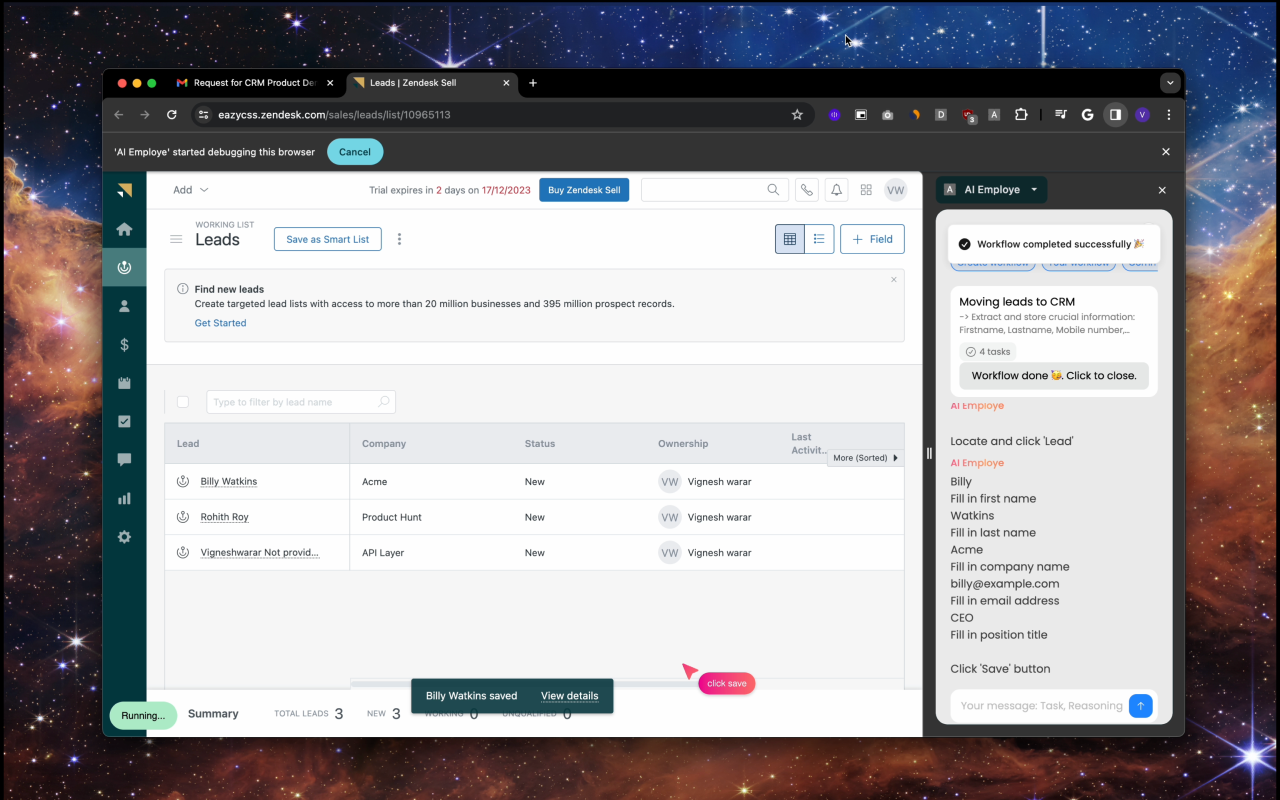Open the notifications bell icon
Viewport: 1280px width, 800px height.
836,190
